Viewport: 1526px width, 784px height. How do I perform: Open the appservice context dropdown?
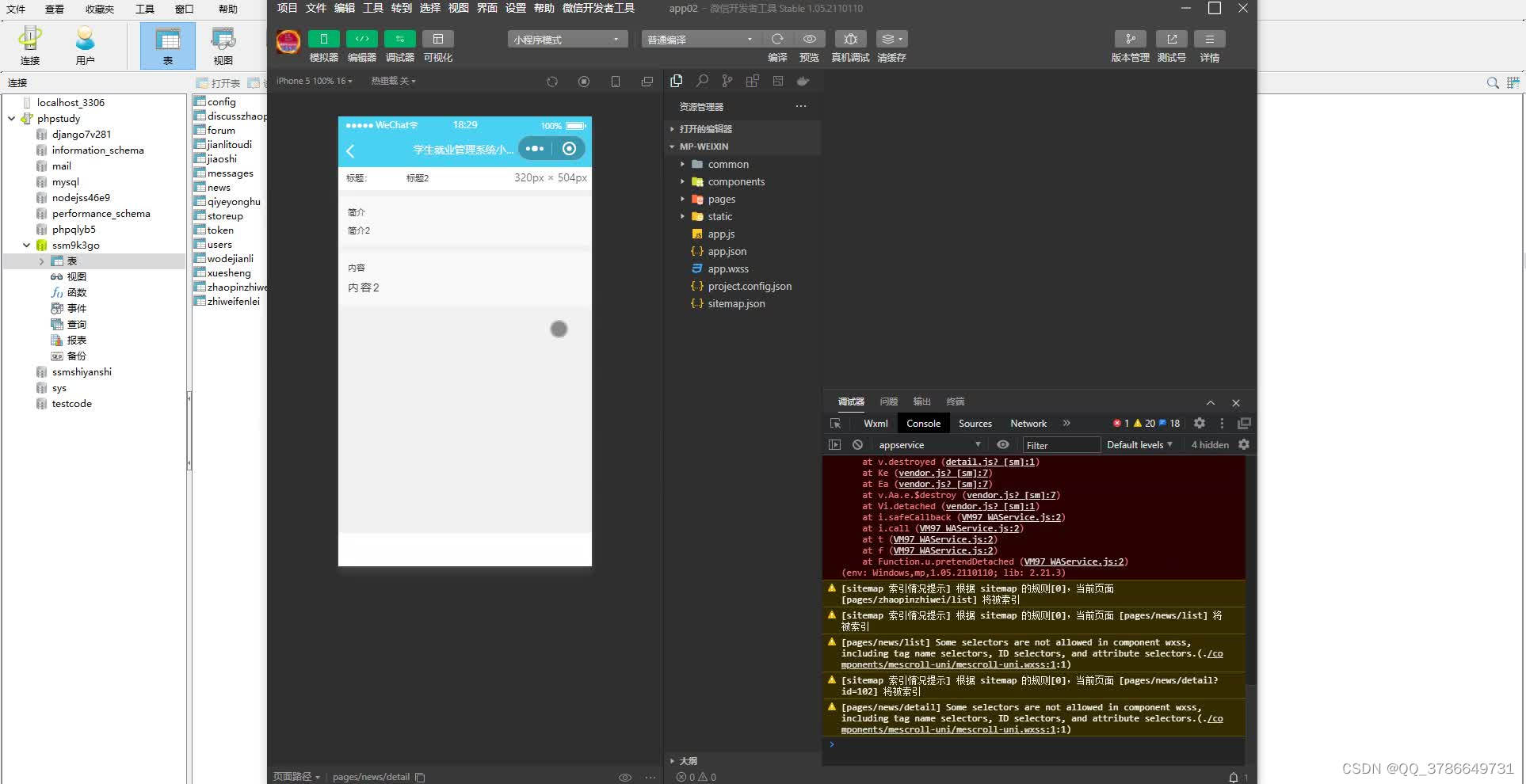929,445
